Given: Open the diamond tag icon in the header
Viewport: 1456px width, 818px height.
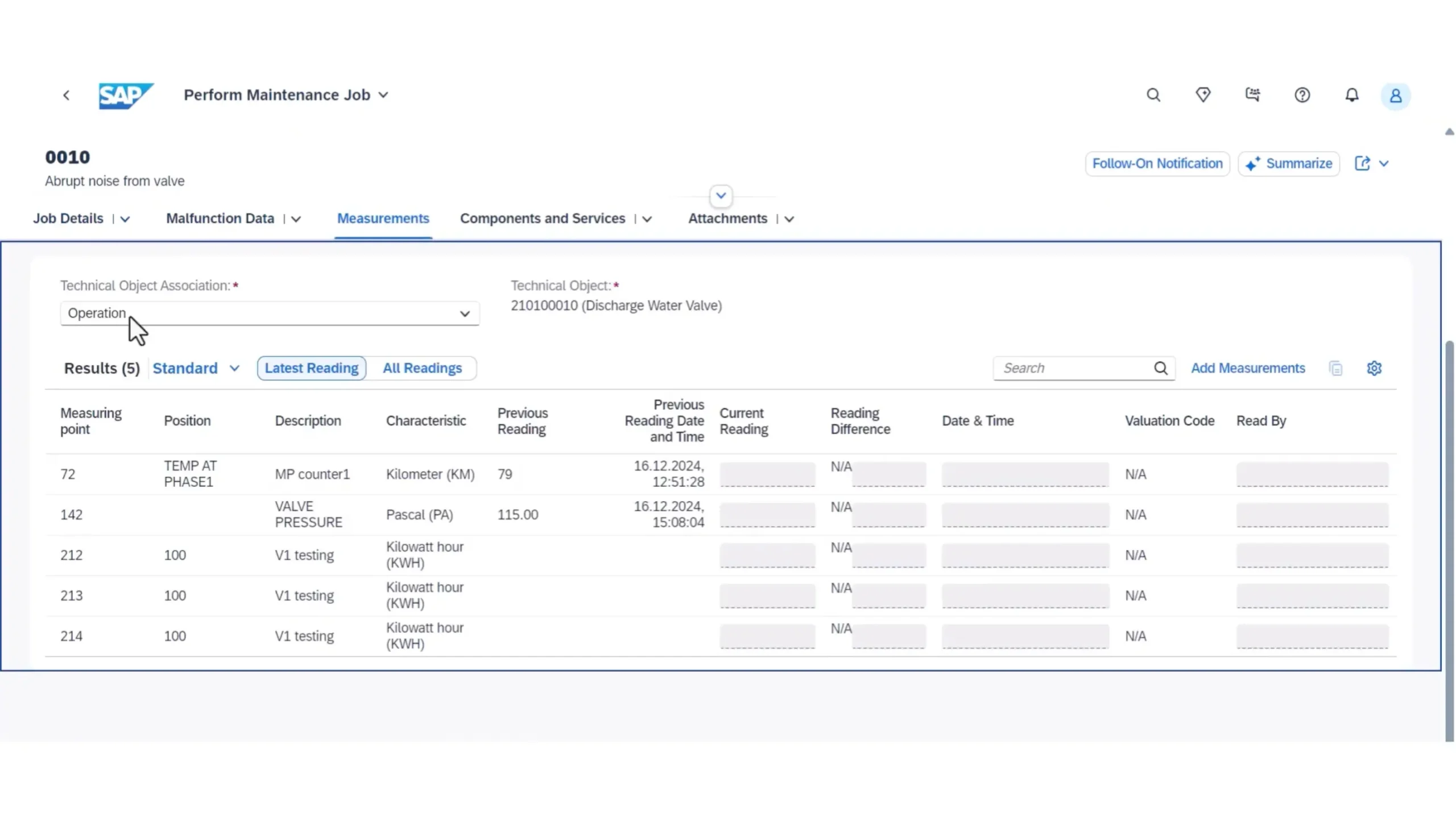Looking at the screenshot, I should [x=1202, y=95].
